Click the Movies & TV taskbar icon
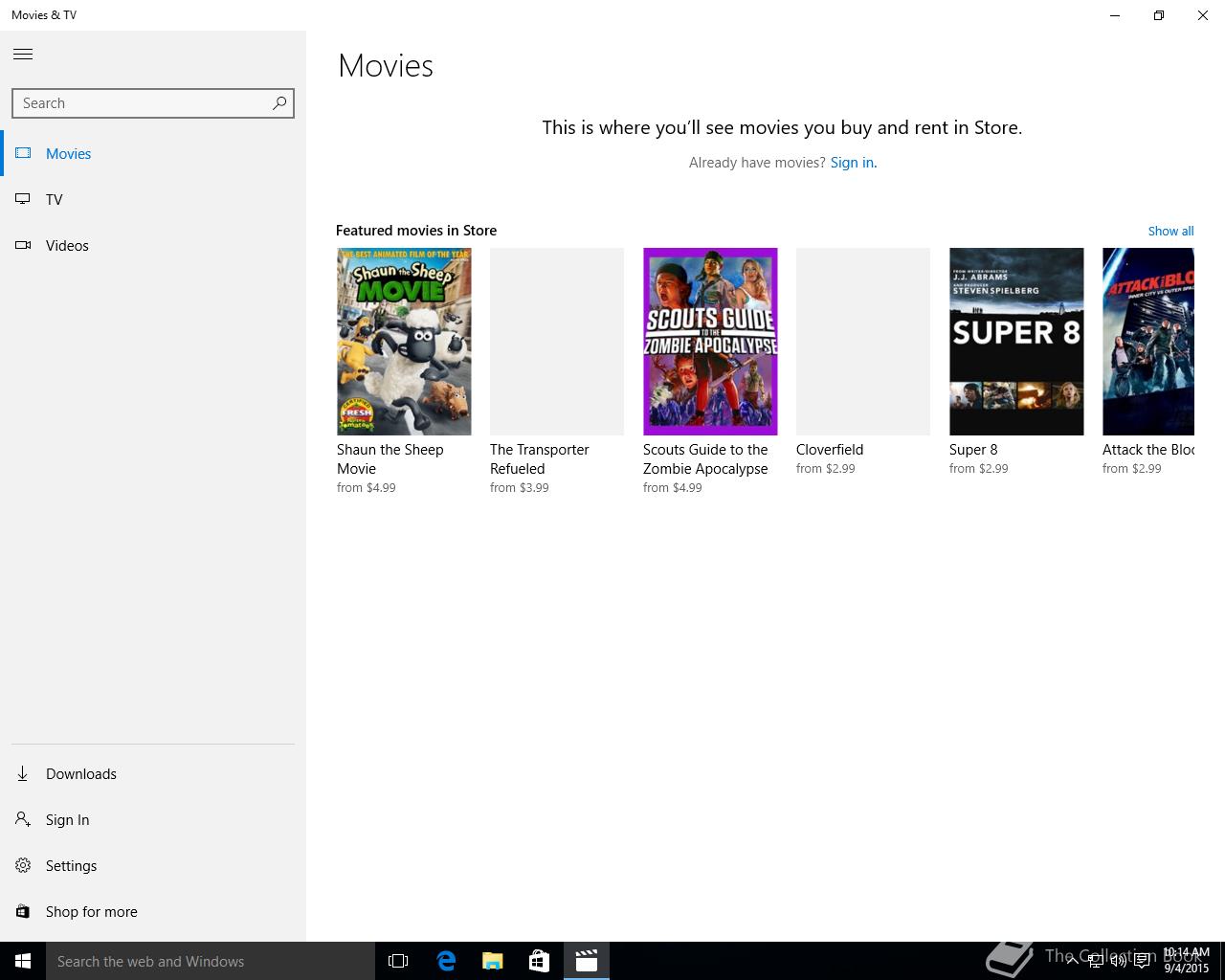Screen dimensions: 1225x980 coord(587,961)
